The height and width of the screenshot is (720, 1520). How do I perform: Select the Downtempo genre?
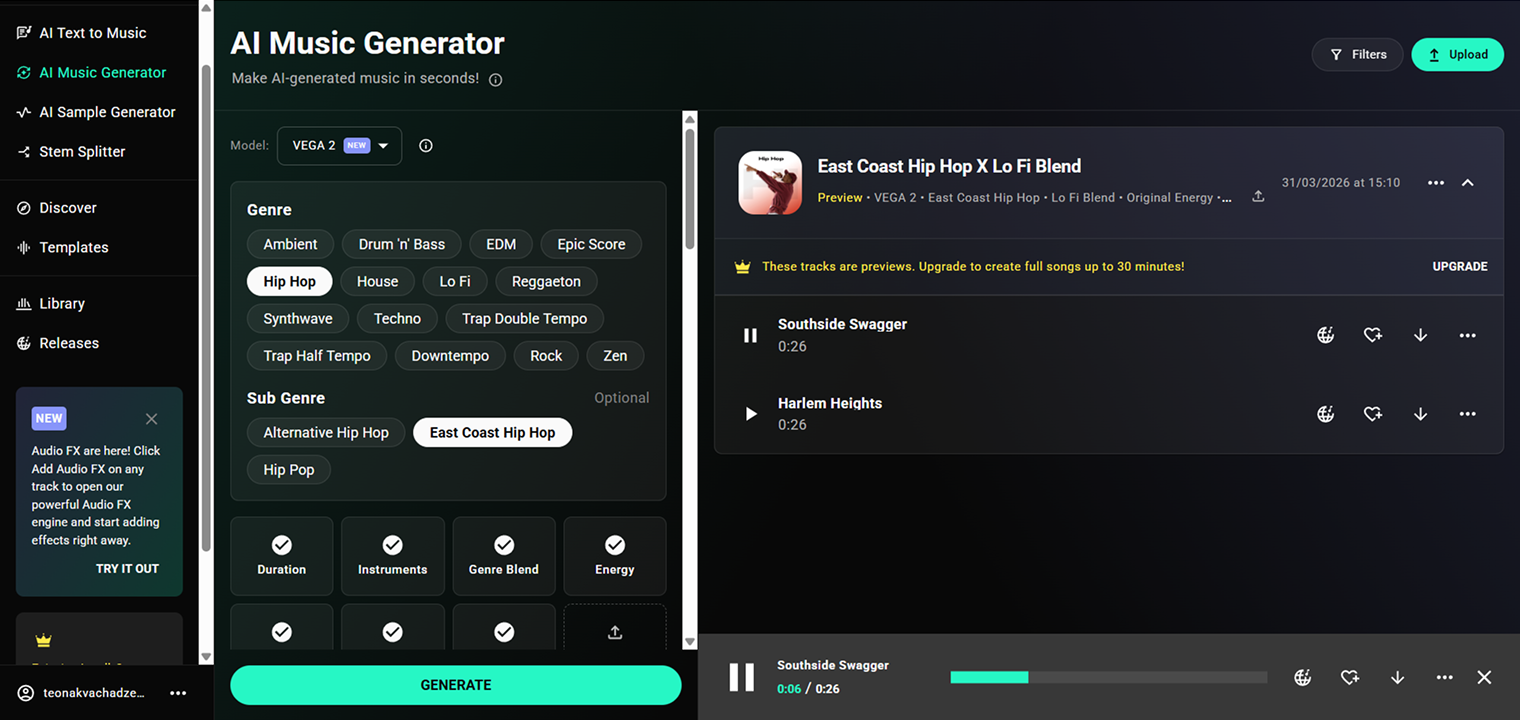click(x=450, y=355)
